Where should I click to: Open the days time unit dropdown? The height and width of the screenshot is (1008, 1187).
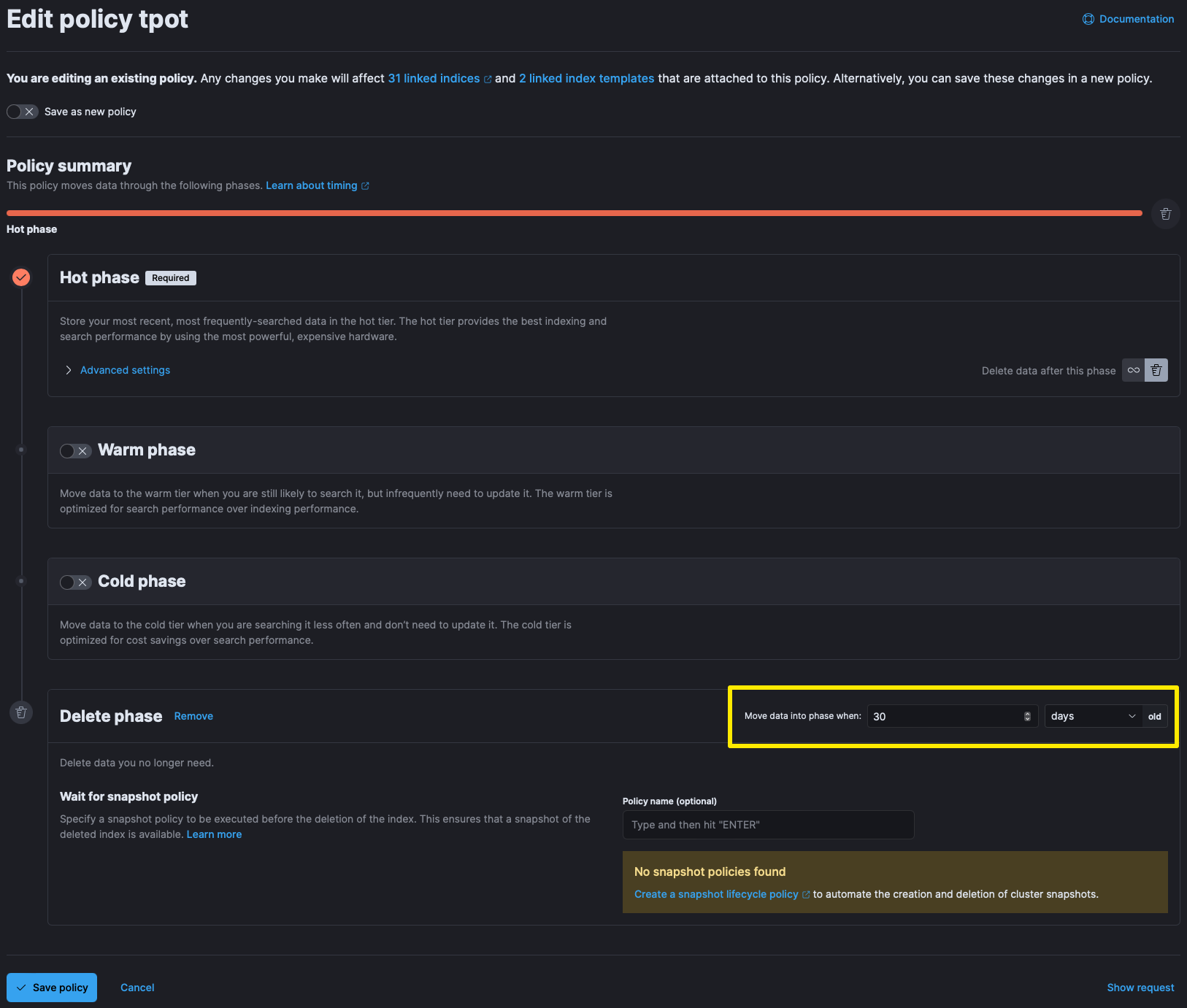click(x=1092, y=716)
